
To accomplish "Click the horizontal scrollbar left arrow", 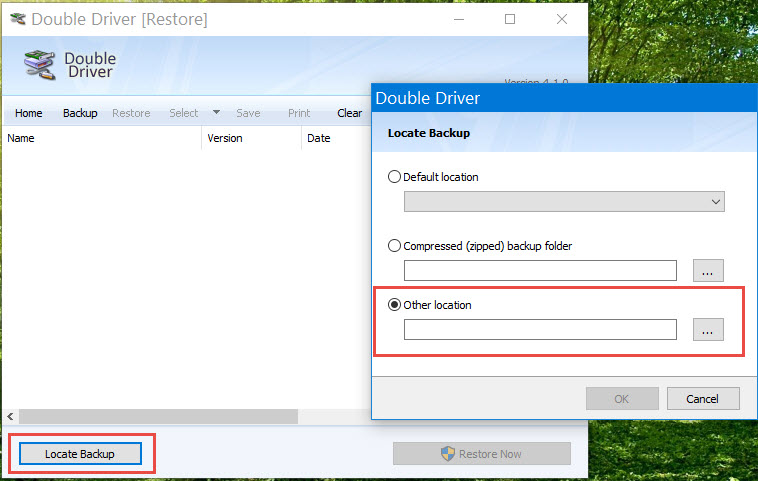I will click(x=11, y=416).
